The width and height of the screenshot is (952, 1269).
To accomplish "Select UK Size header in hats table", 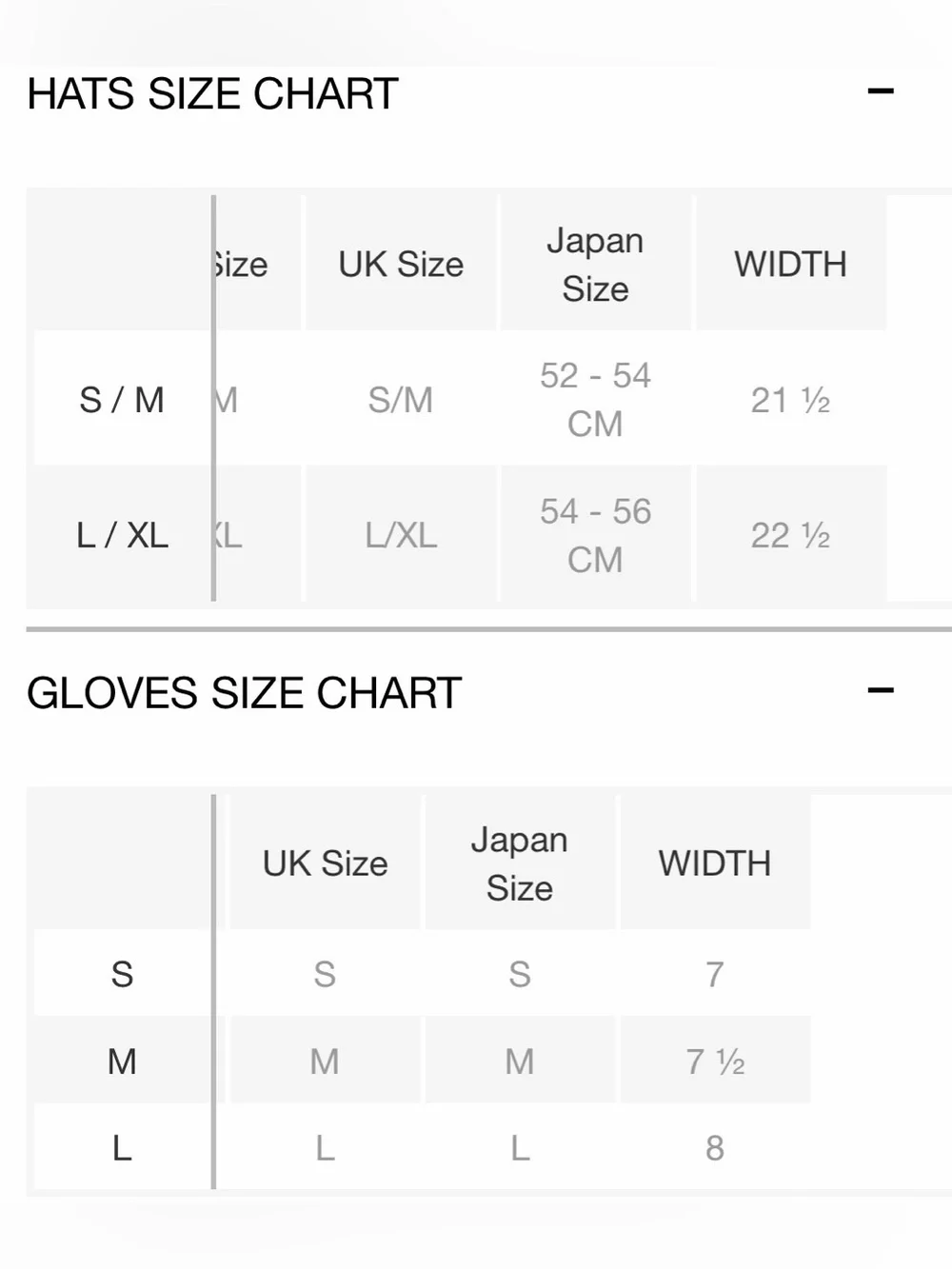I will click(401, 264).
